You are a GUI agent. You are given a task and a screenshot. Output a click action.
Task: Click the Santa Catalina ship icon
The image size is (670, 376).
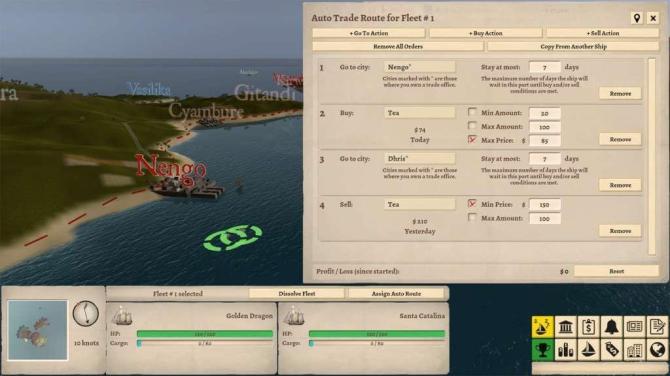[294, 317]
